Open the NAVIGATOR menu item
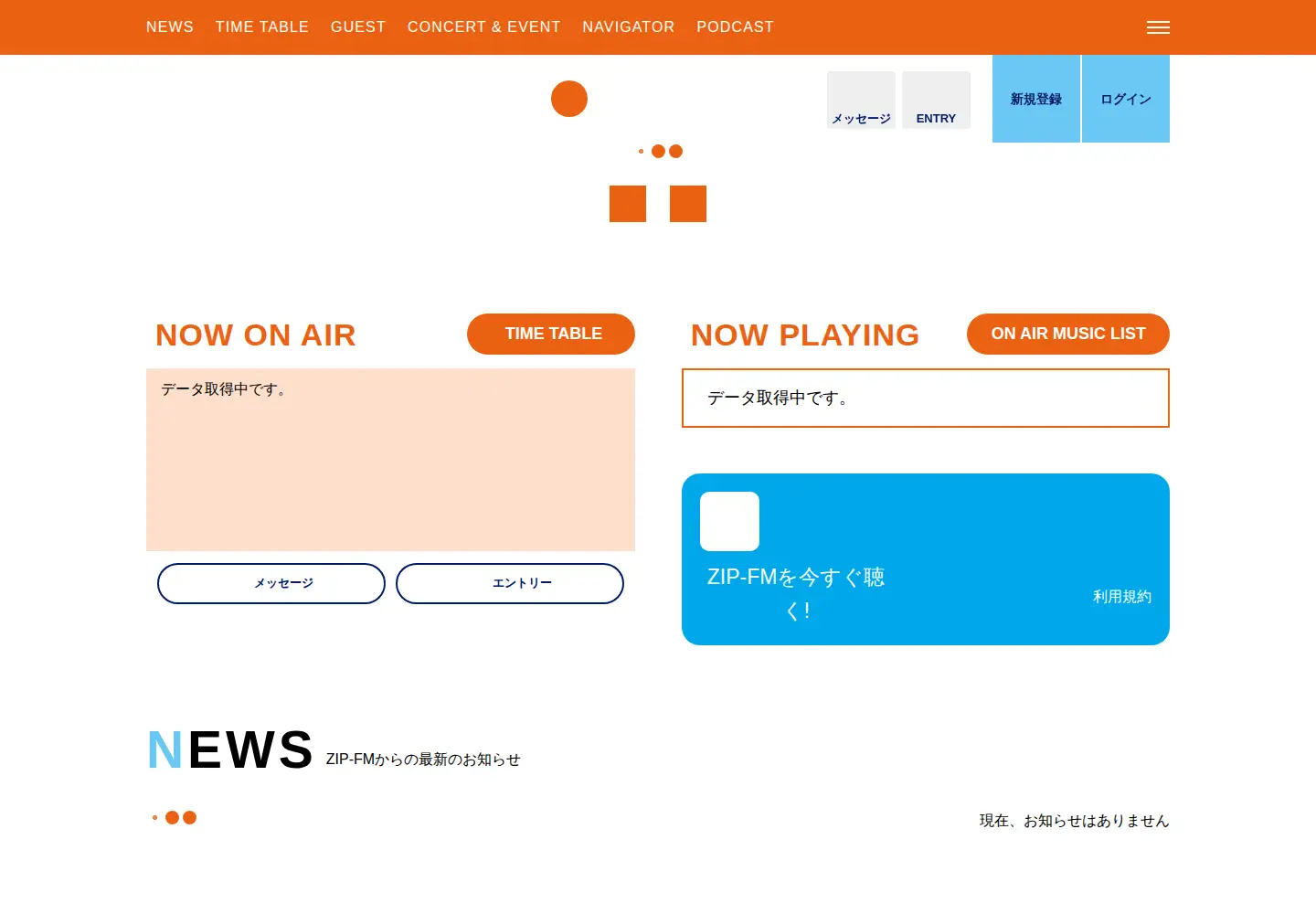 pos(629,27)
